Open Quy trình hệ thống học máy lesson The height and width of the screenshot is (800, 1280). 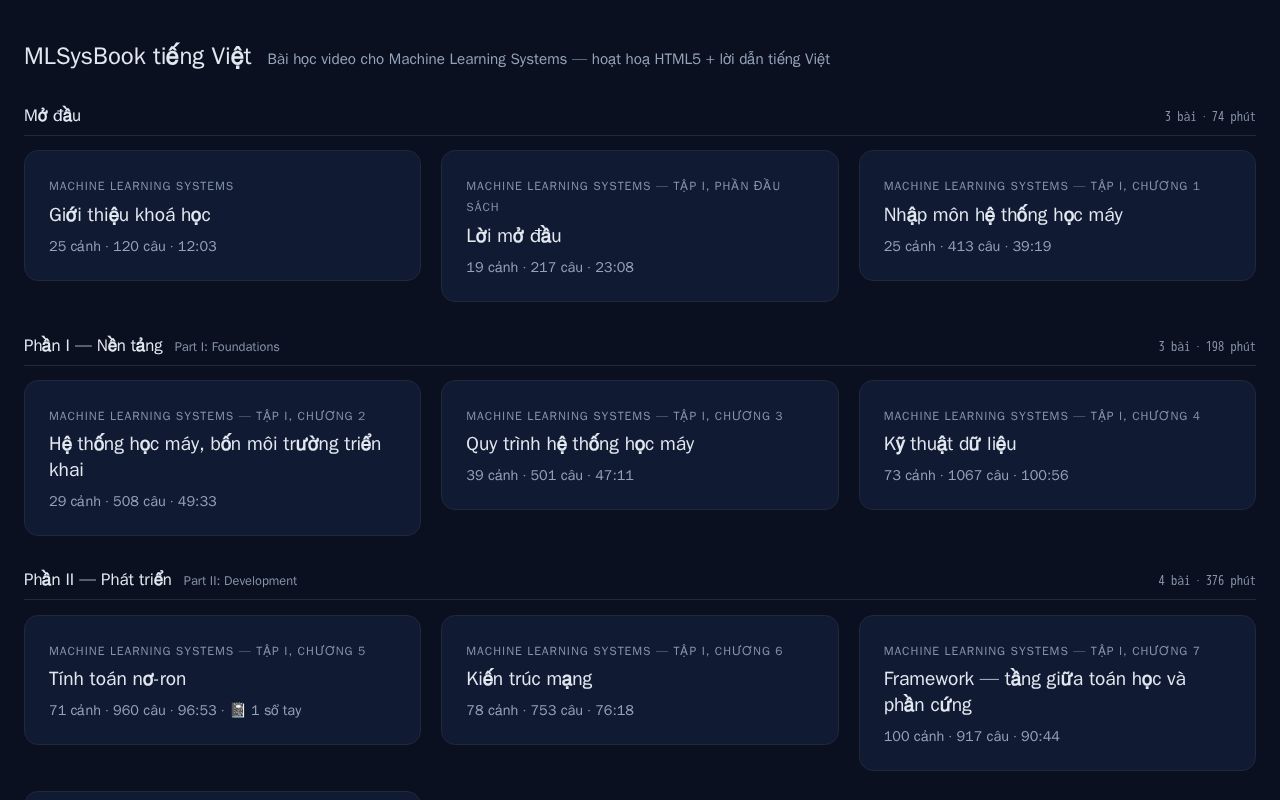tap(639, 445)
